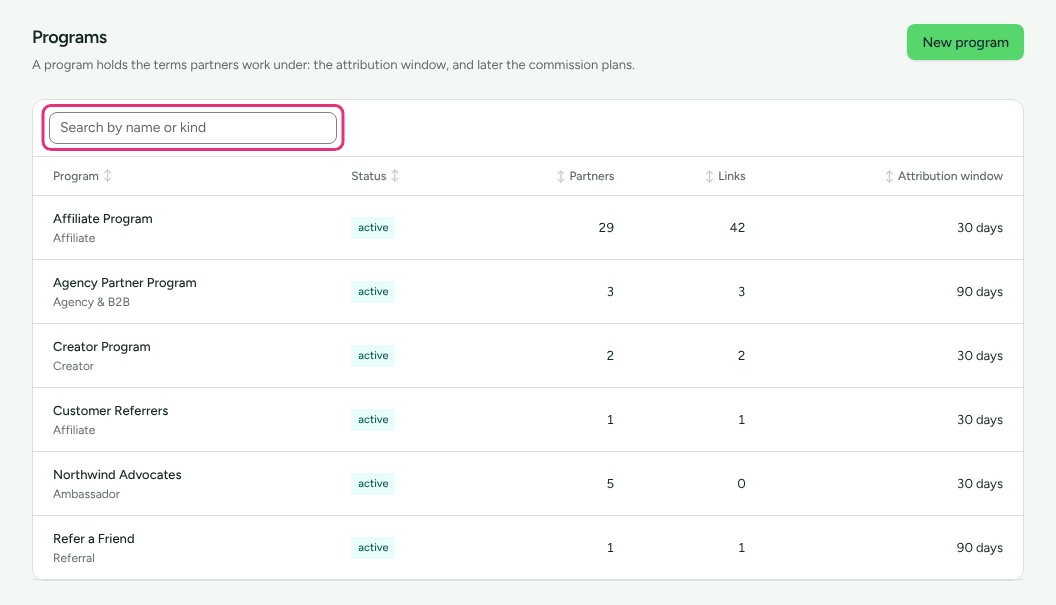This screenshot has height=605, width=1056.
Task: Click the 29 partners count
Action: point(606,228)
